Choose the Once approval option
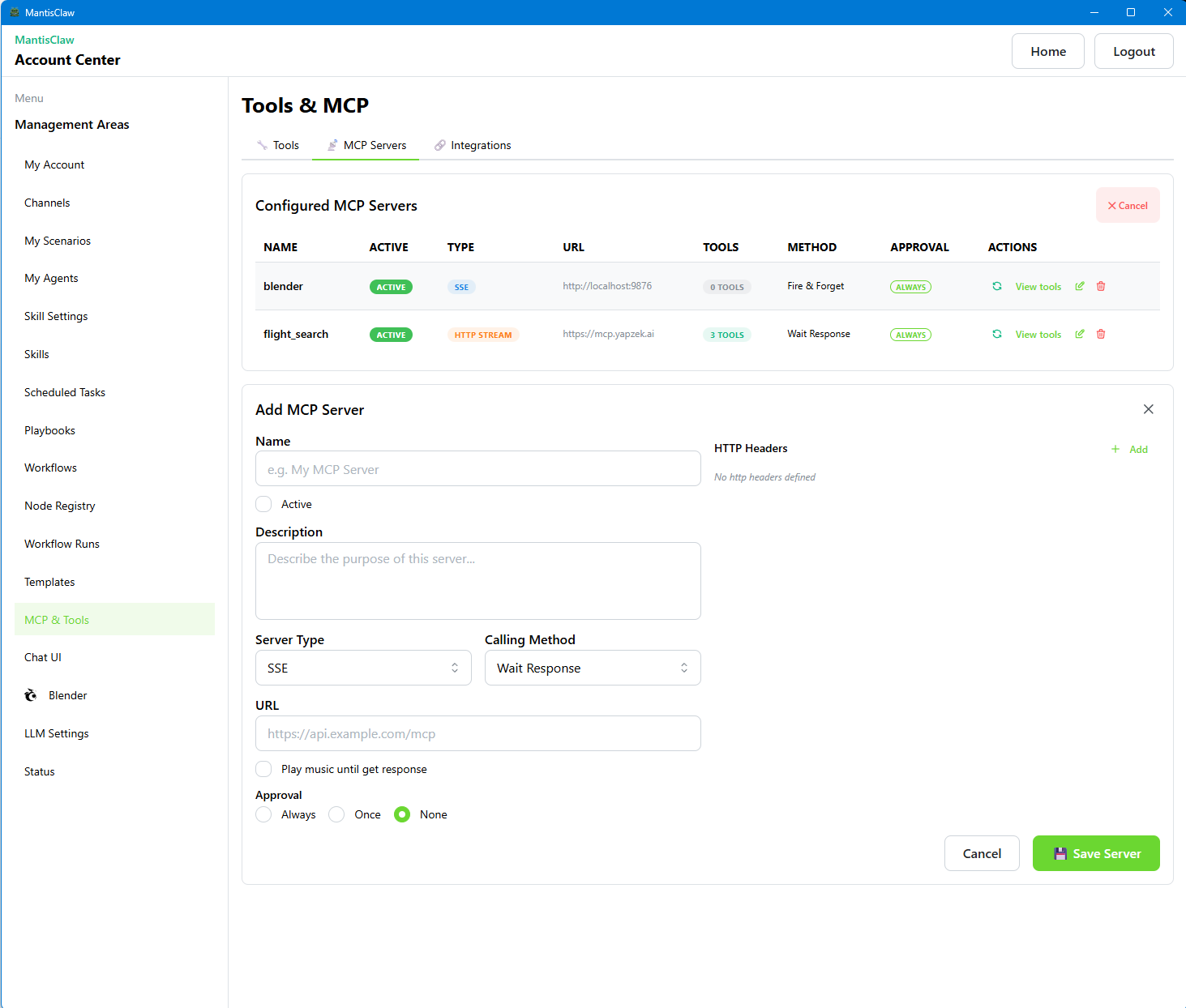Image resolution: width=1186 pixels, height=1008 pixels. pyautogui.click(x=336, y=814)
